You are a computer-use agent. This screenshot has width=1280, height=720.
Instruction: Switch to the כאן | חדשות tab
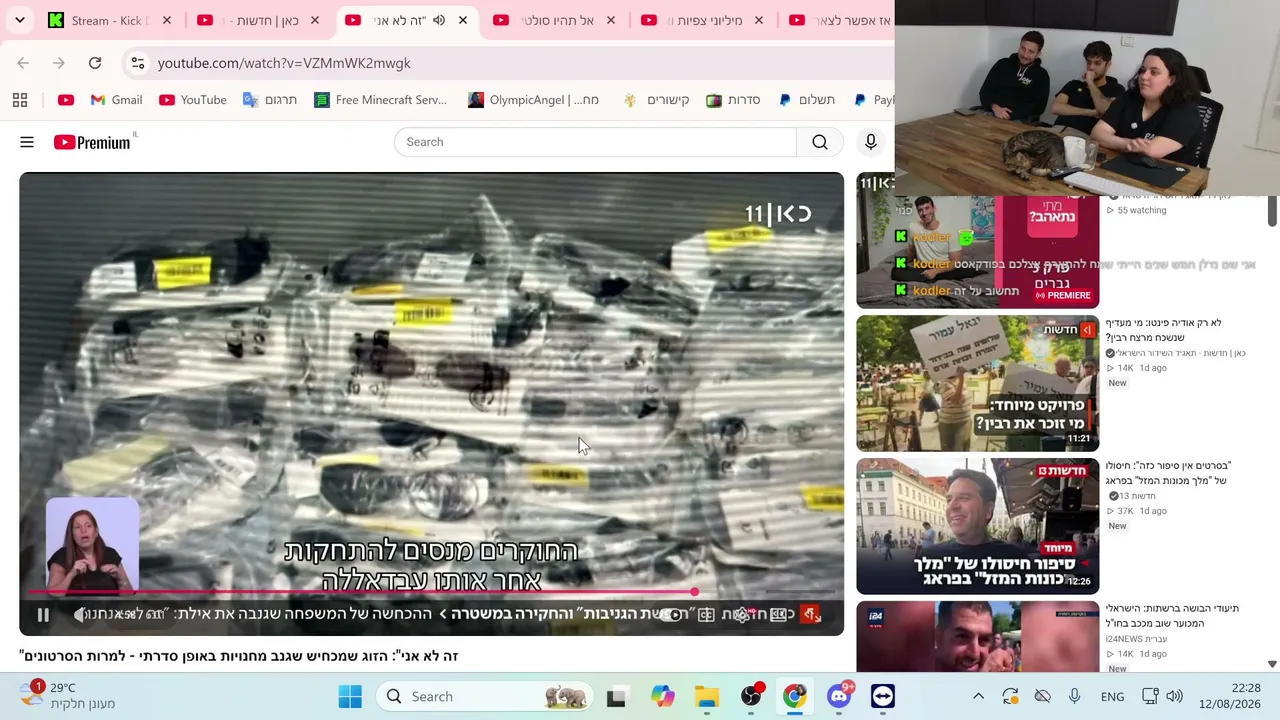pos(258,20)
